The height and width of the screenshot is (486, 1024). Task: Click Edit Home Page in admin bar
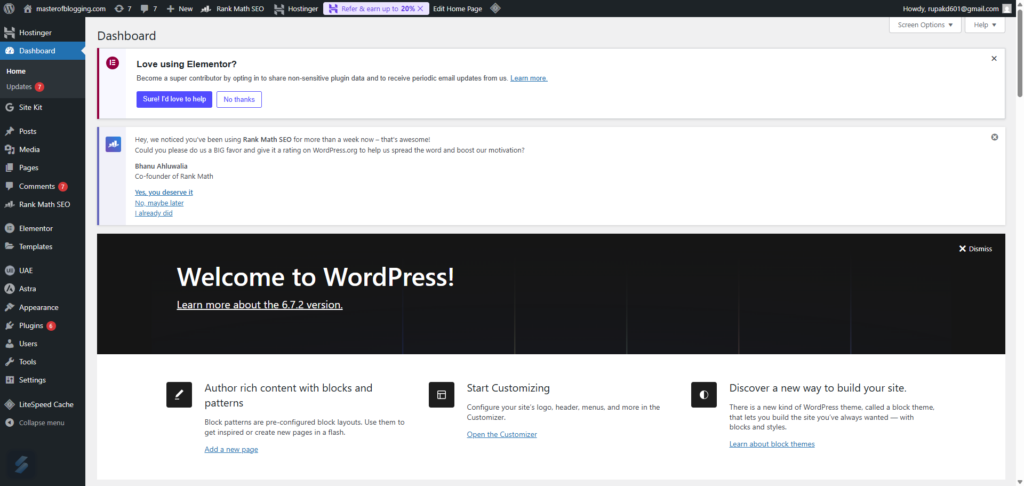pos(457,8)
